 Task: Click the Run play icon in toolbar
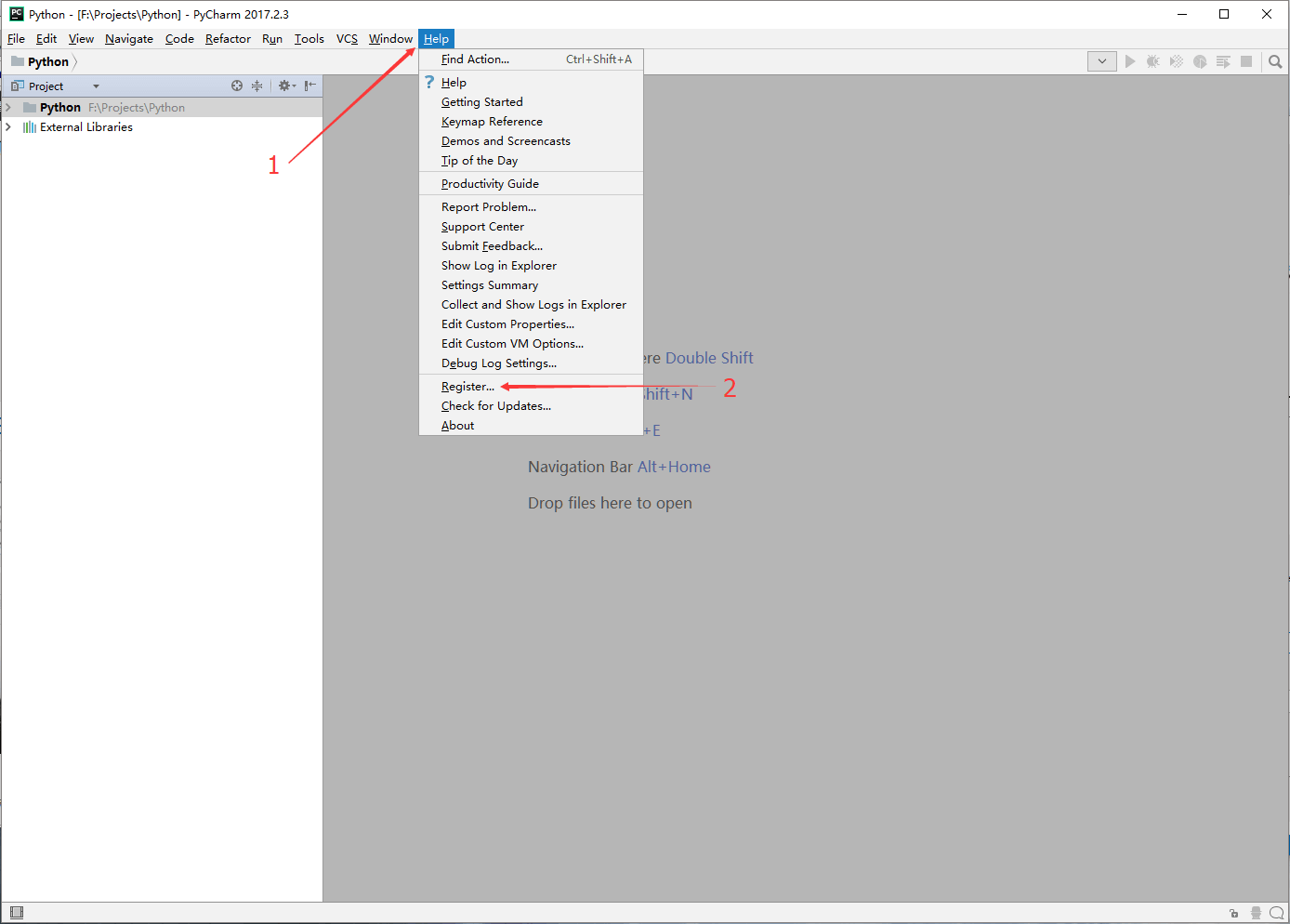click(1130, 61)
